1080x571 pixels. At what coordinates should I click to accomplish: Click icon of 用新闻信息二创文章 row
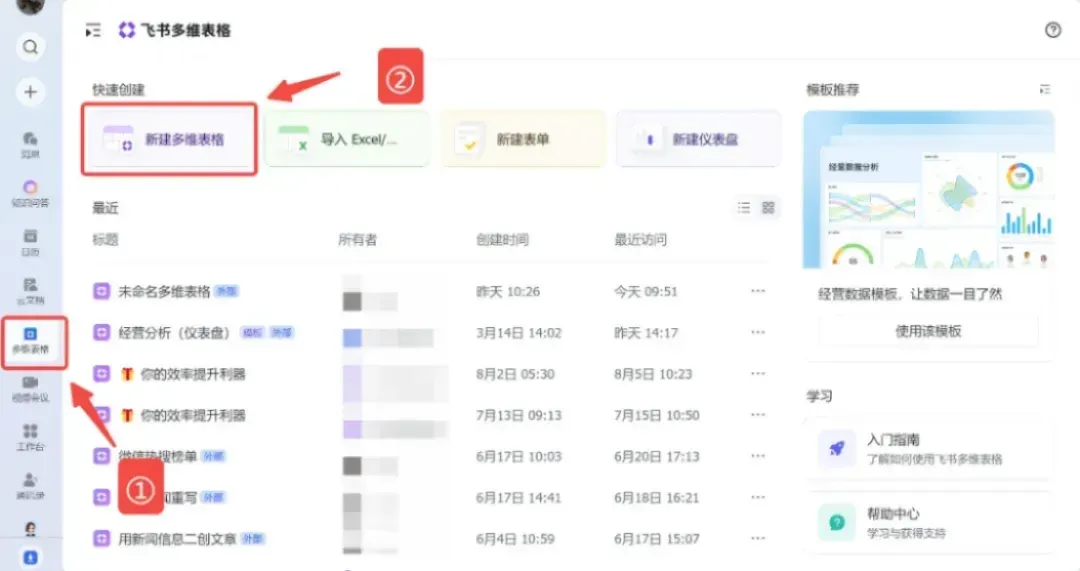pos(101,539)
